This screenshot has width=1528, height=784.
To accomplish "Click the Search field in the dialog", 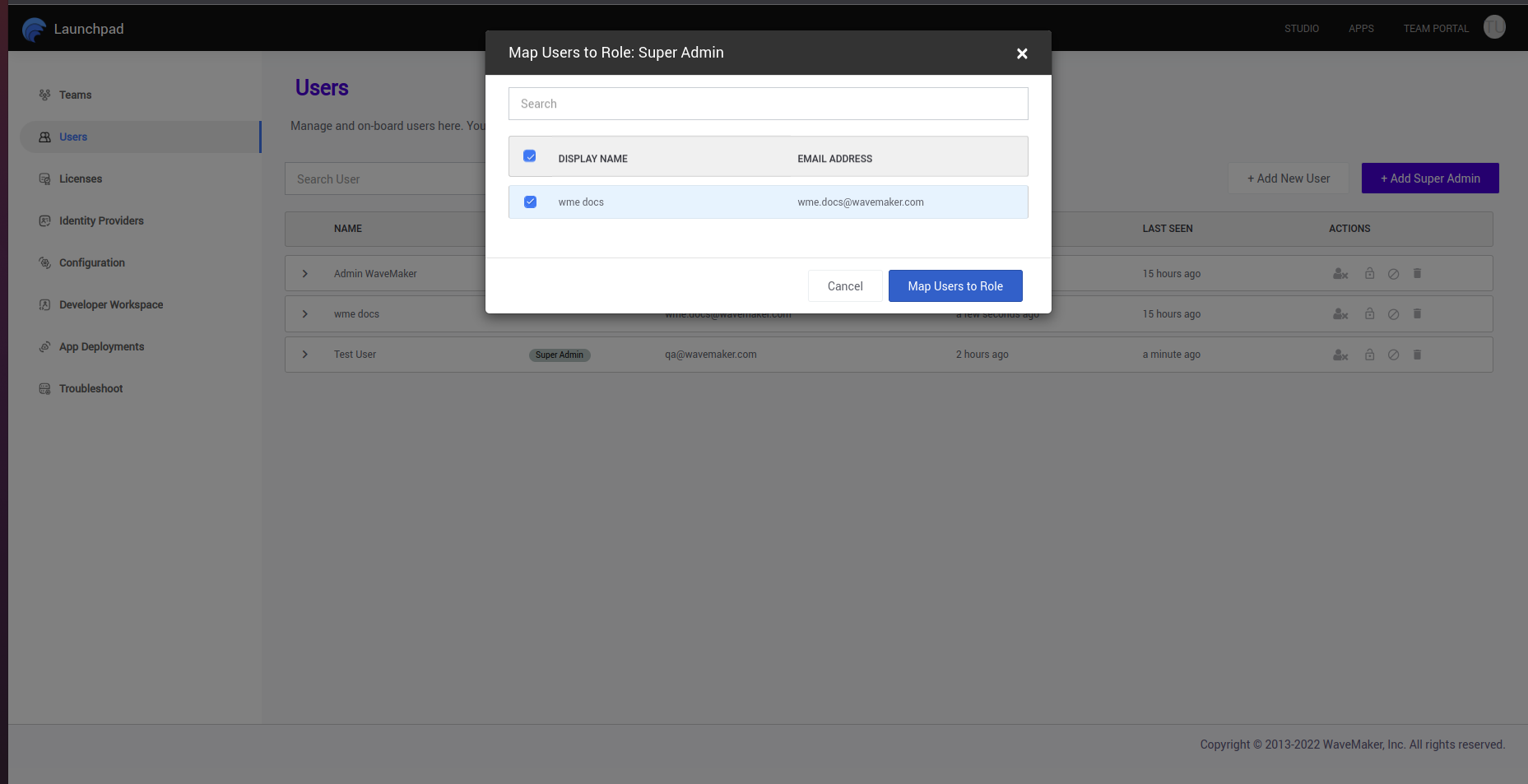I will click(x=768, y=104).
